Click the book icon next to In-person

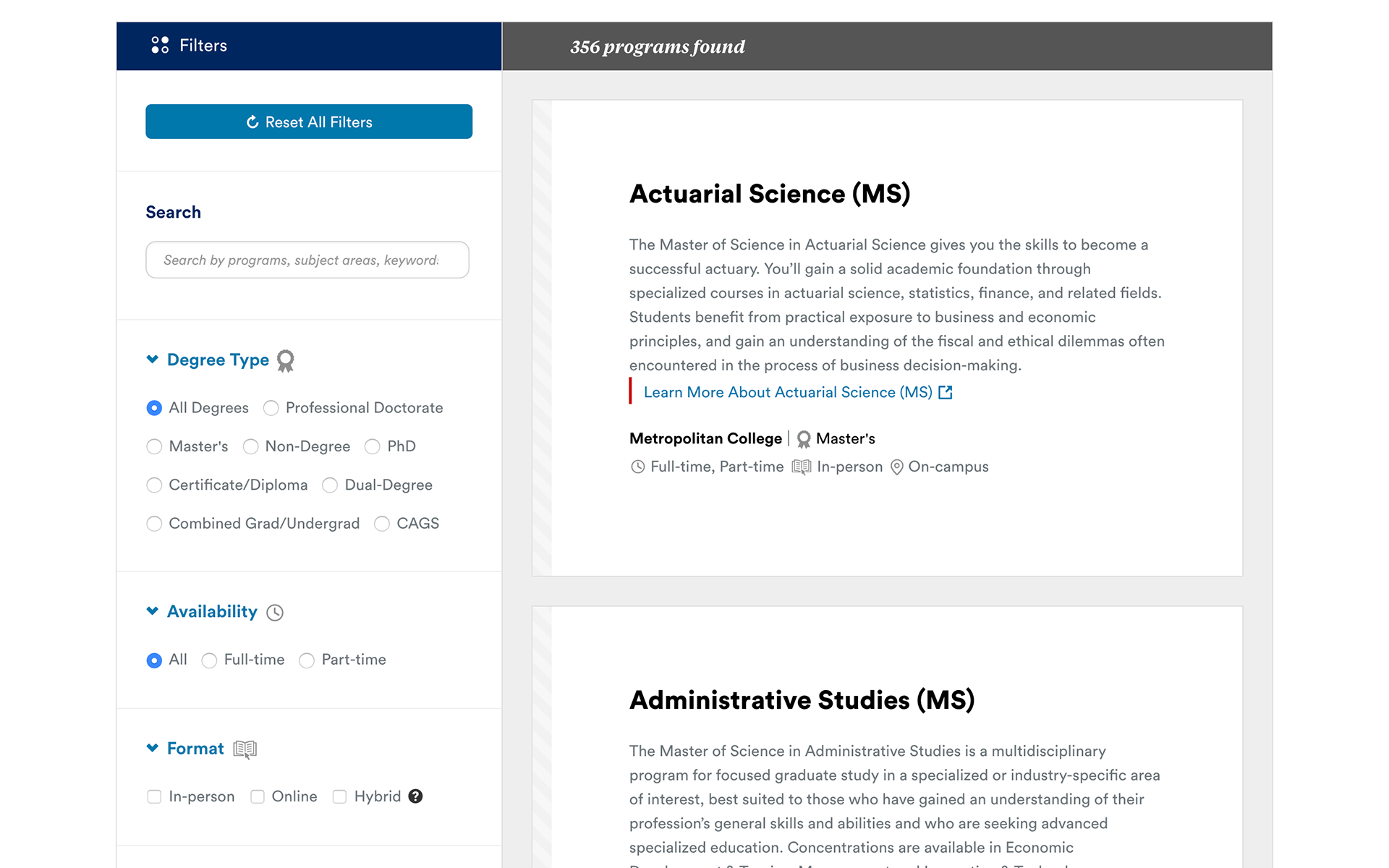(802, 467)
